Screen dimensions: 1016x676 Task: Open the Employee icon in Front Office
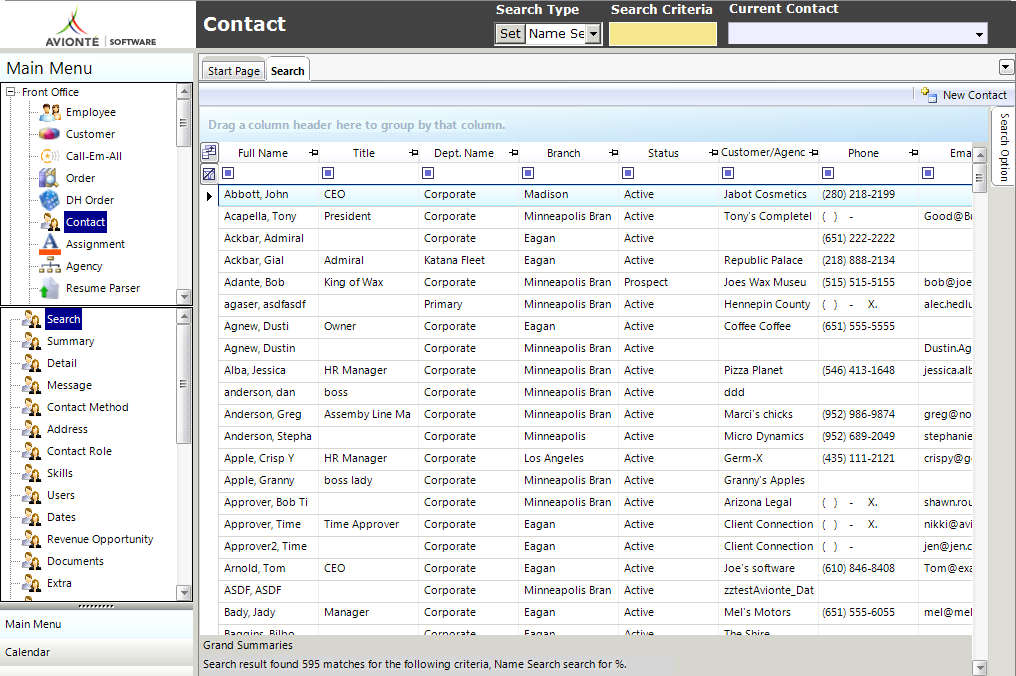point(50,112)
